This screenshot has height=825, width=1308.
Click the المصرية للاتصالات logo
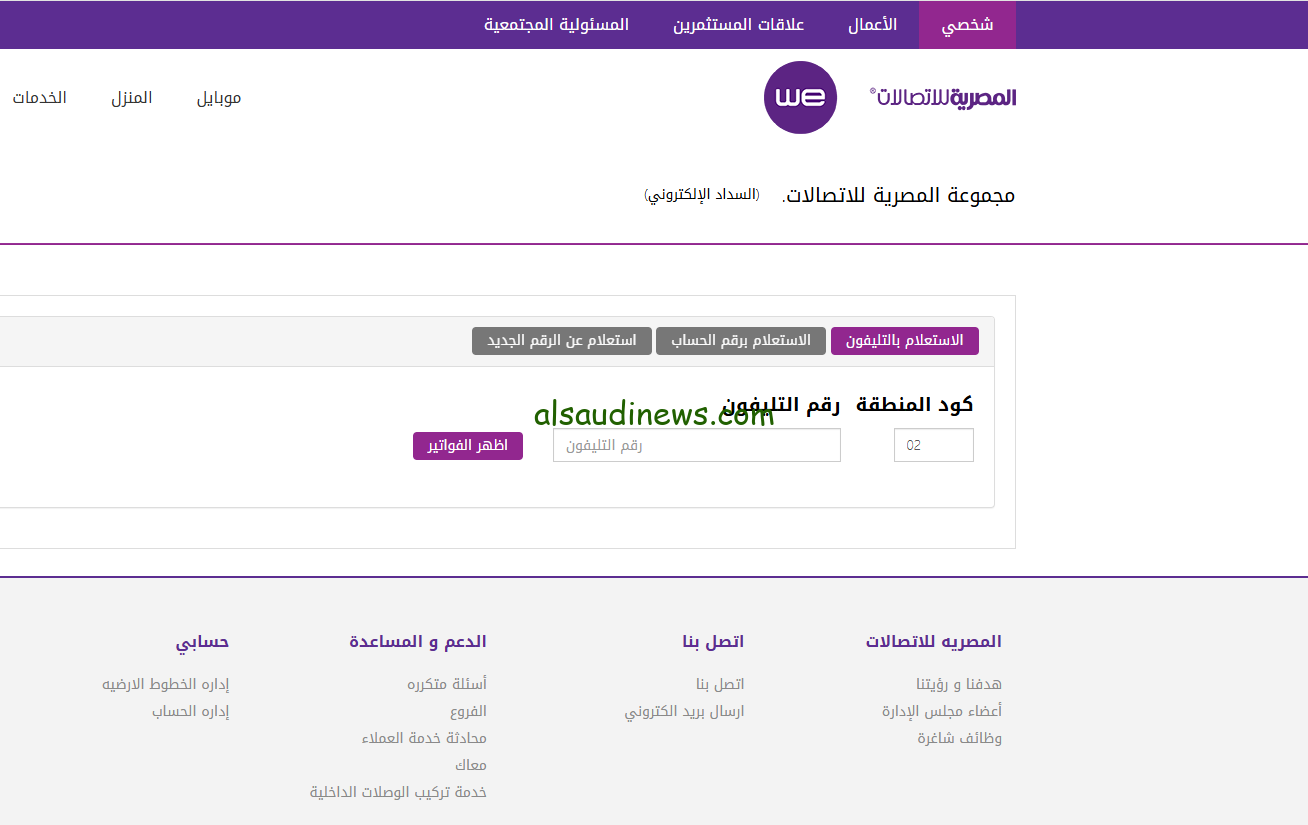[x=943, y=97]
